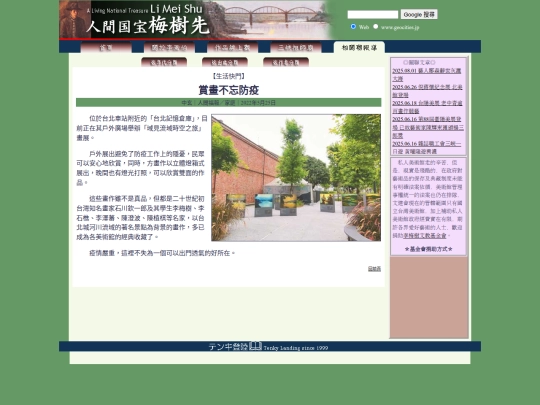Open the 關於李梅樹 tab
This screenshot has width=540, height=405.
(169, 47)
